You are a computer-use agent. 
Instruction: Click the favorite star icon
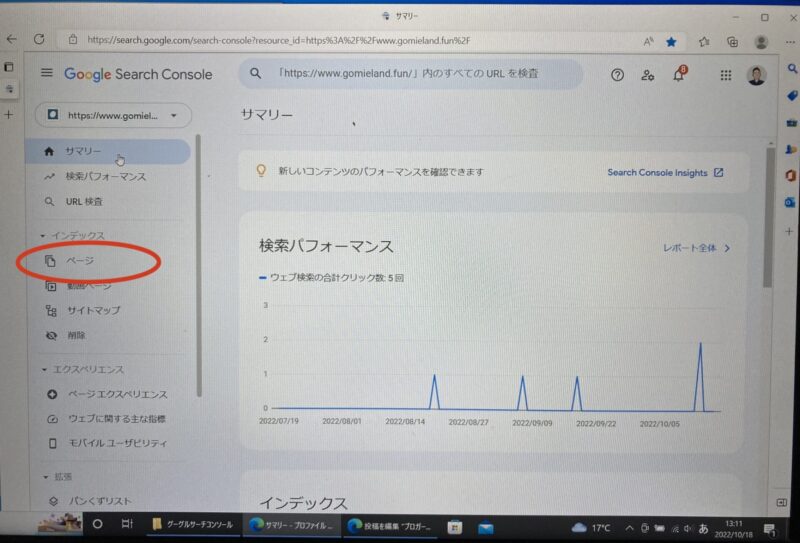(x=671, y=42)
